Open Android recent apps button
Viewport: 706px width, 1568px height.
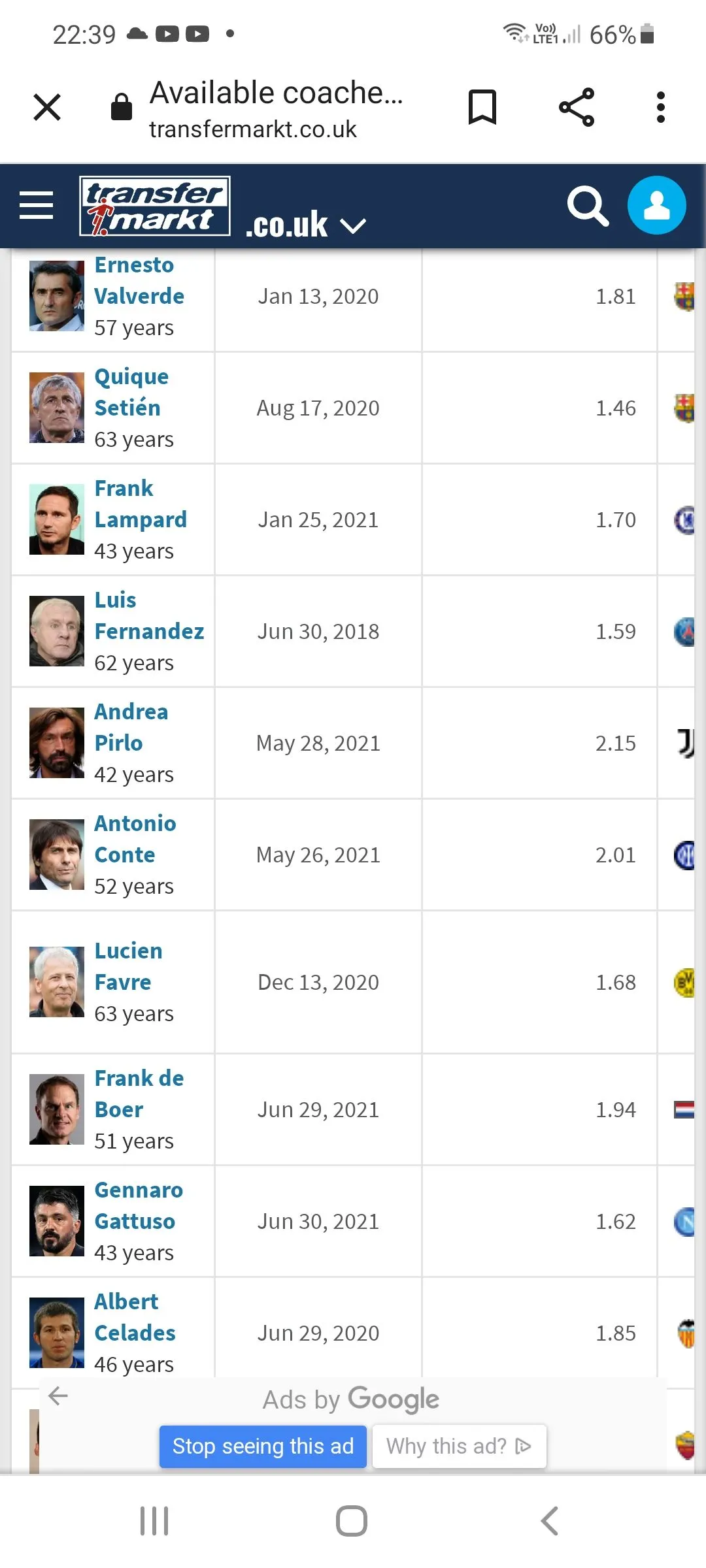[154, 1521]
